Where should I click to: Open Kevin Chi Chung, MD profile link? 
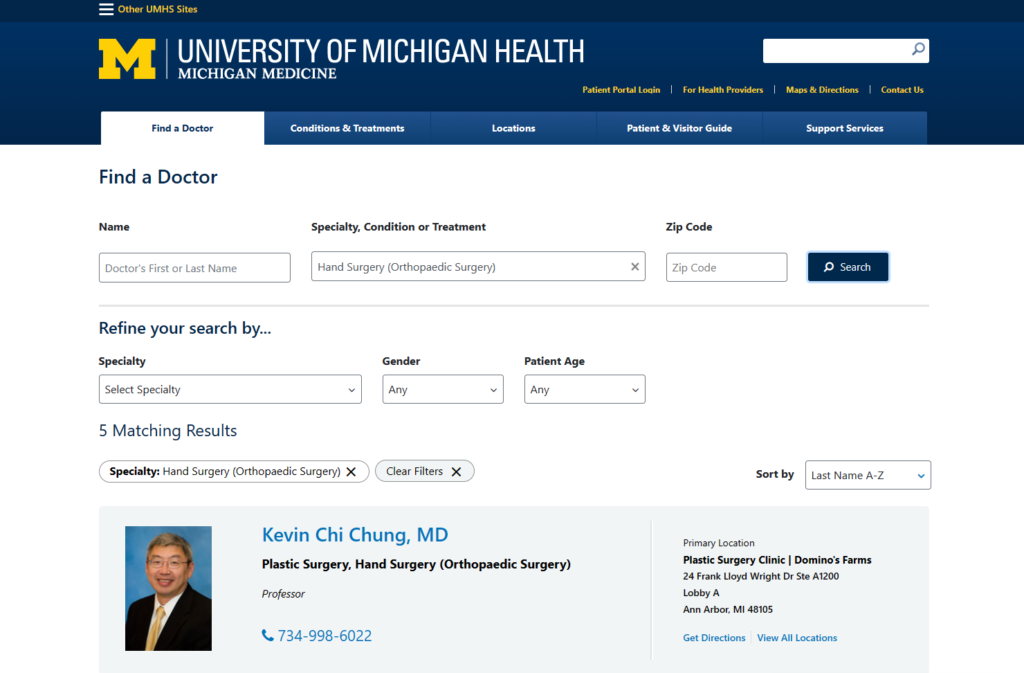point(355,535)
